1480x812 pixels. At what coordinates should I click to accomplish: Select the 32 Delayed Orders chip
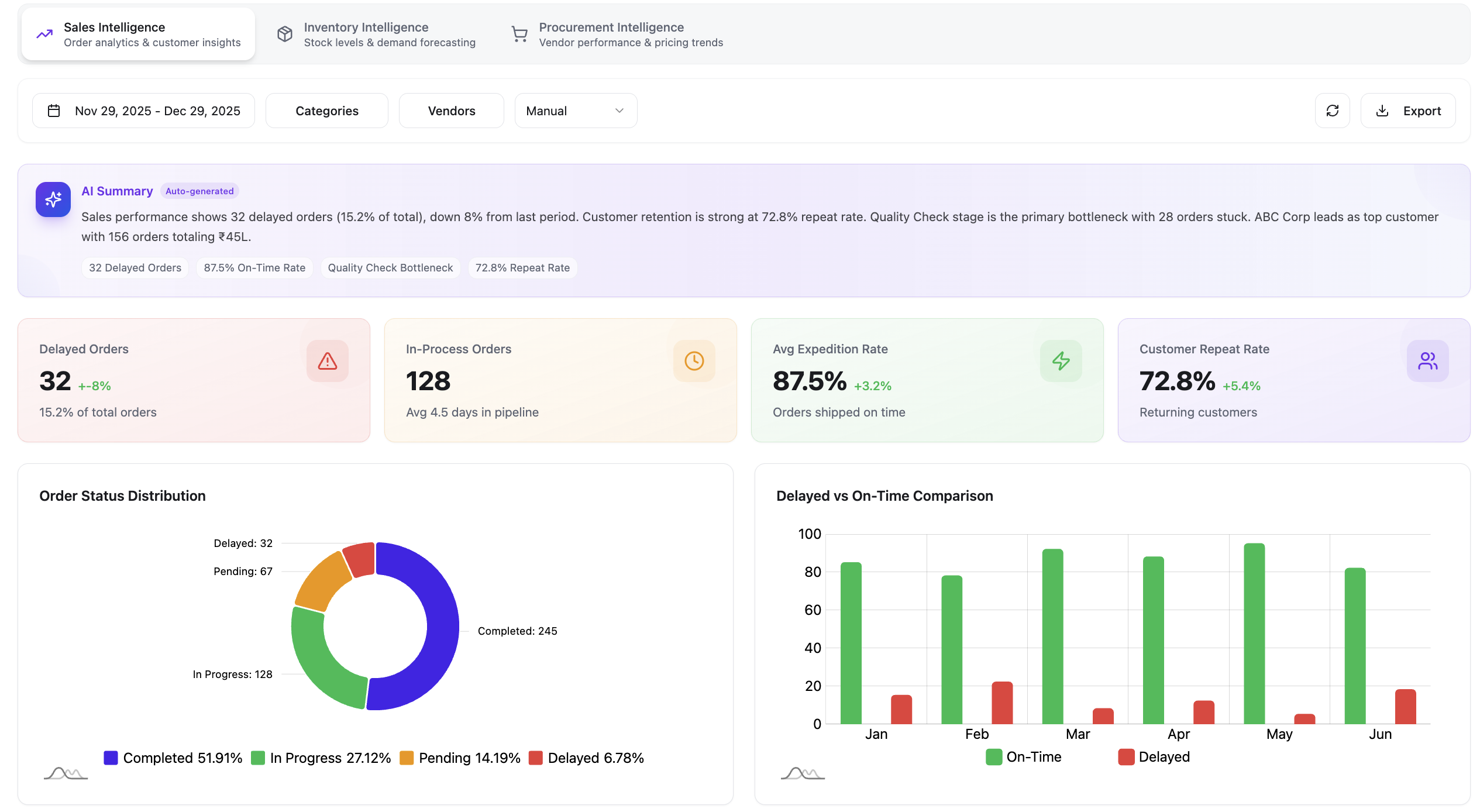pyautogui.click(x=135, y=268)
